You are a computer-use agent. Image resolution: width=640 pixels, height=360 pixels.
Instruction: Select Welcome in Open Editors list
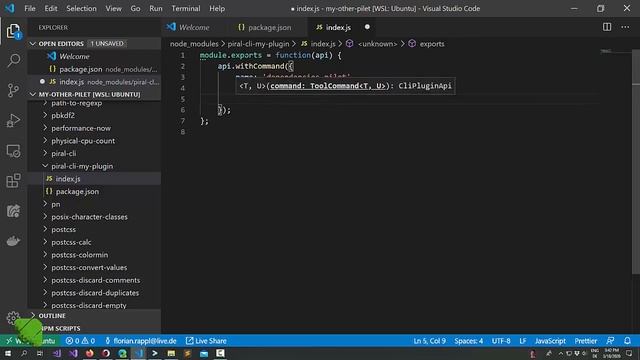pos(74,56)
